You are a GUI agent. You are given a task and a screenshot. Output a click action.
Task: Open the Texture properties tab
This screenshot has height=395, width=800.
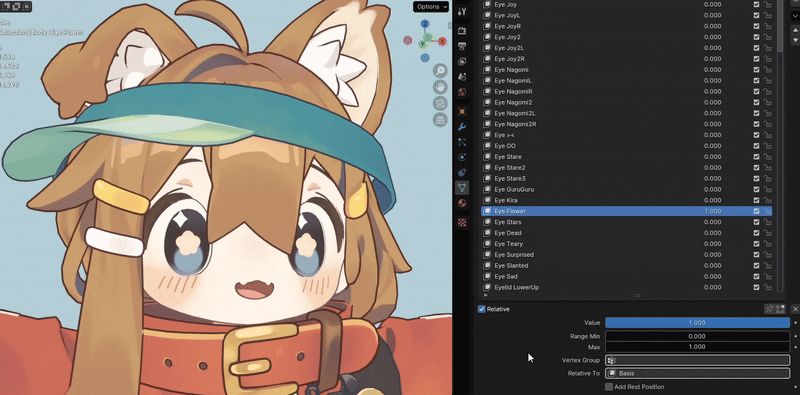click(462, 223)
